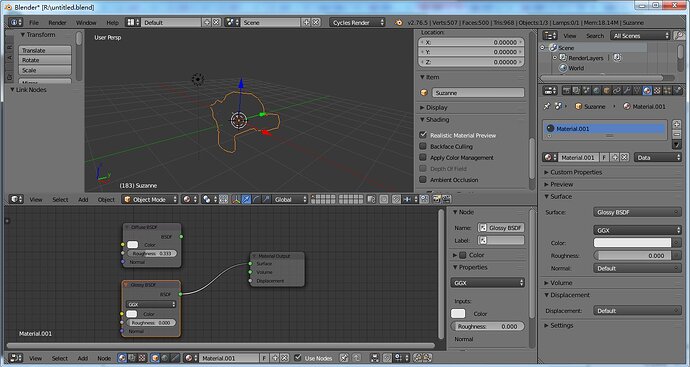The height and width of the screenshot is (367, 690).
Task: Unlink Material.001 with the X in node header
Action: coord(284,358)
